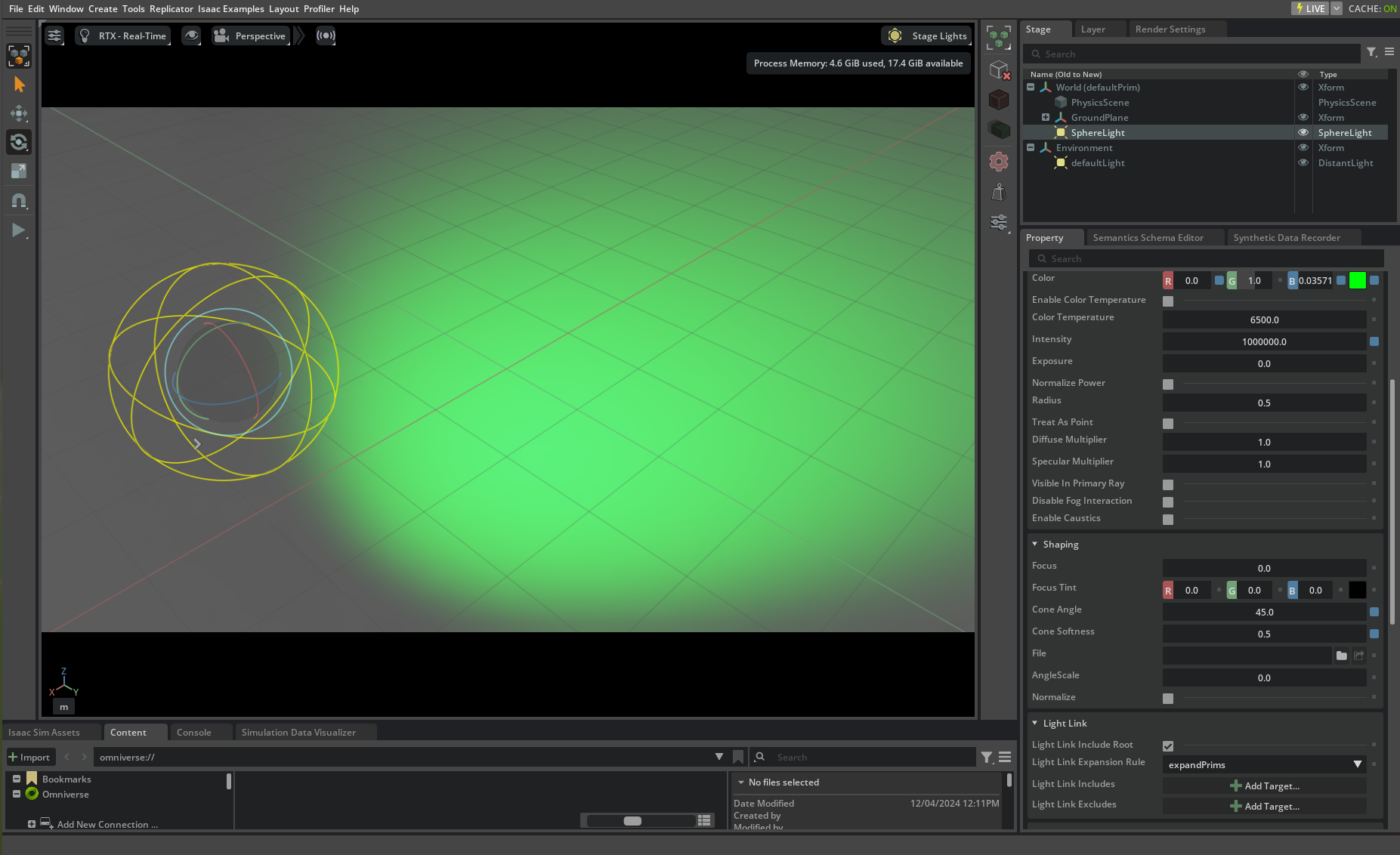Open the Replicator menu
1400x855 pixels.
pos(172,8)
